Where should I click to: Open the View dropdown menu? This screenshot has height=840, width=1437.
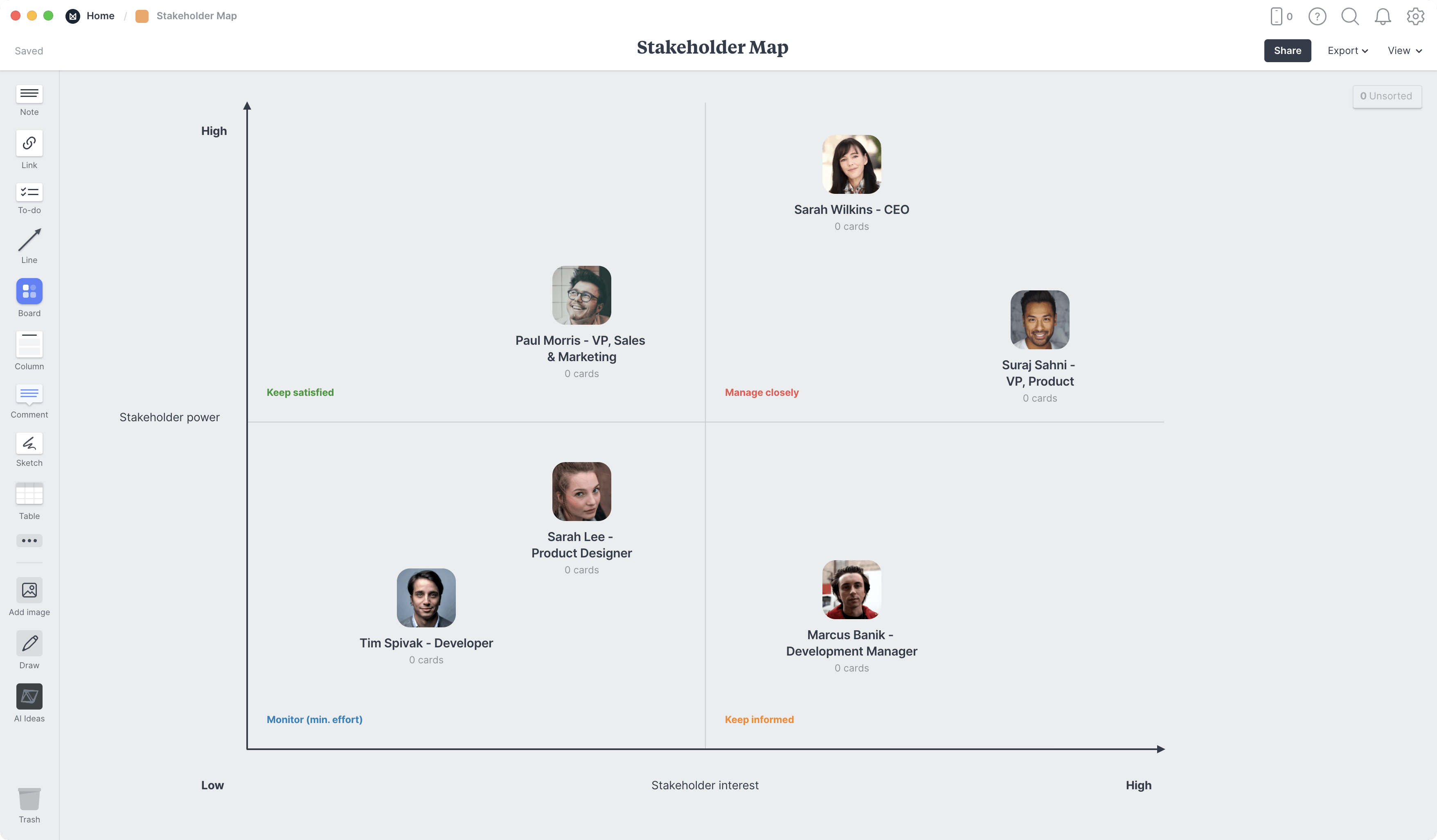tap(1403, 50)
